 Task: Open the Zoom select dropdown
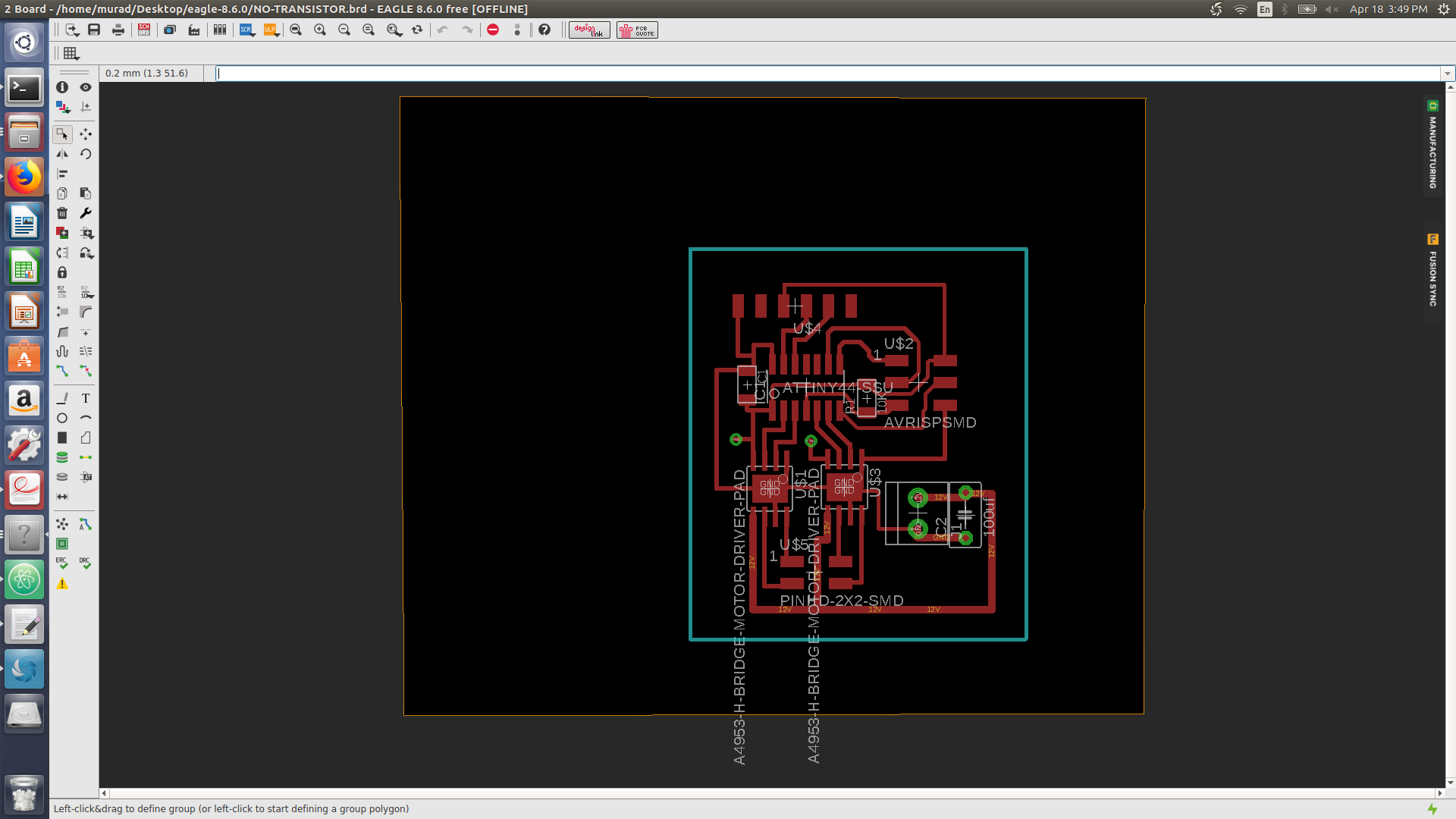(x=394, y=30)
